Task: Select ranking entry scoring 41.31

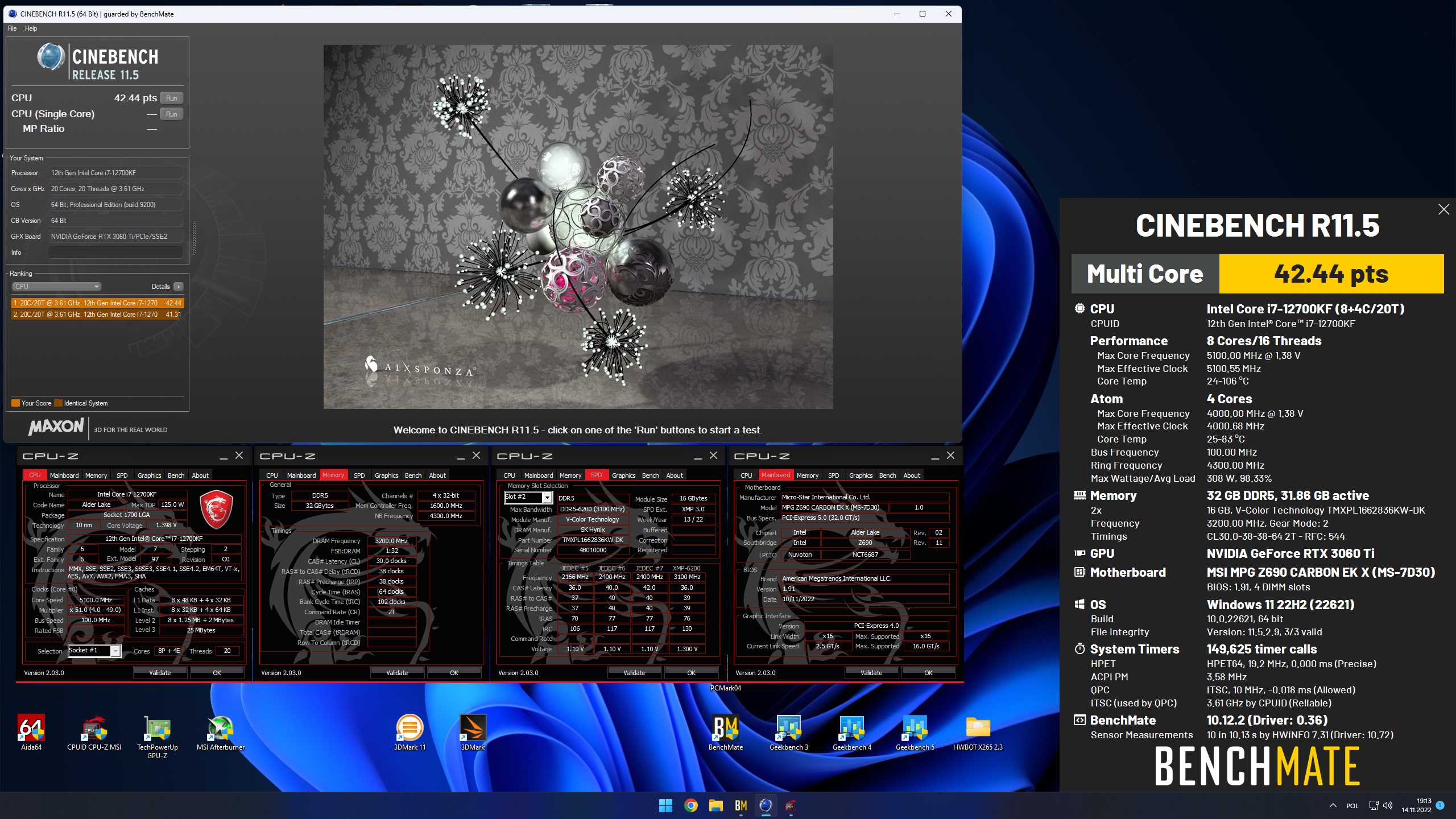Action: [x=97, y=315]
